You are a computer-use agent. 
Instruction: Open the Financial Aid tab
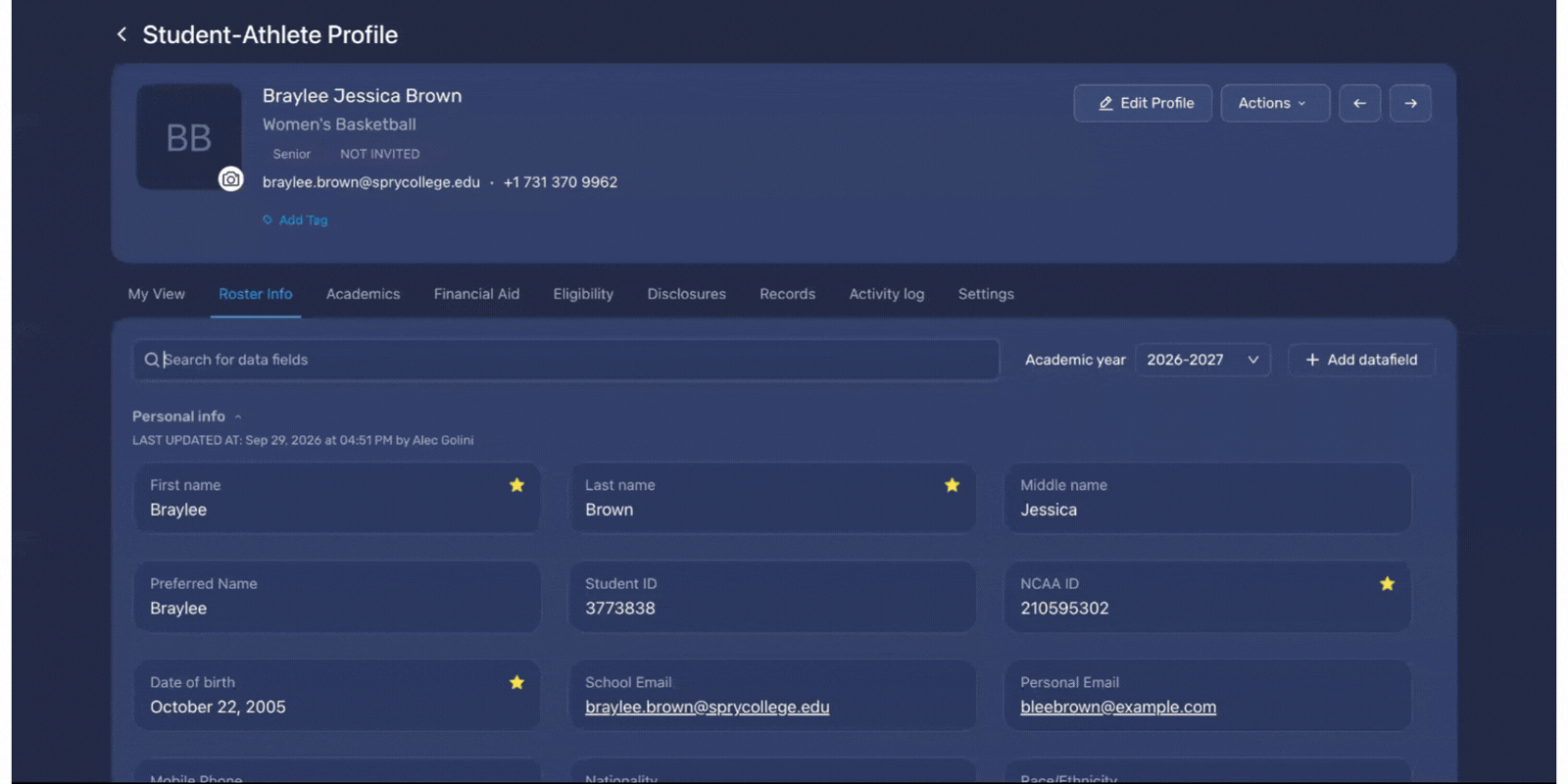(477, 294)
